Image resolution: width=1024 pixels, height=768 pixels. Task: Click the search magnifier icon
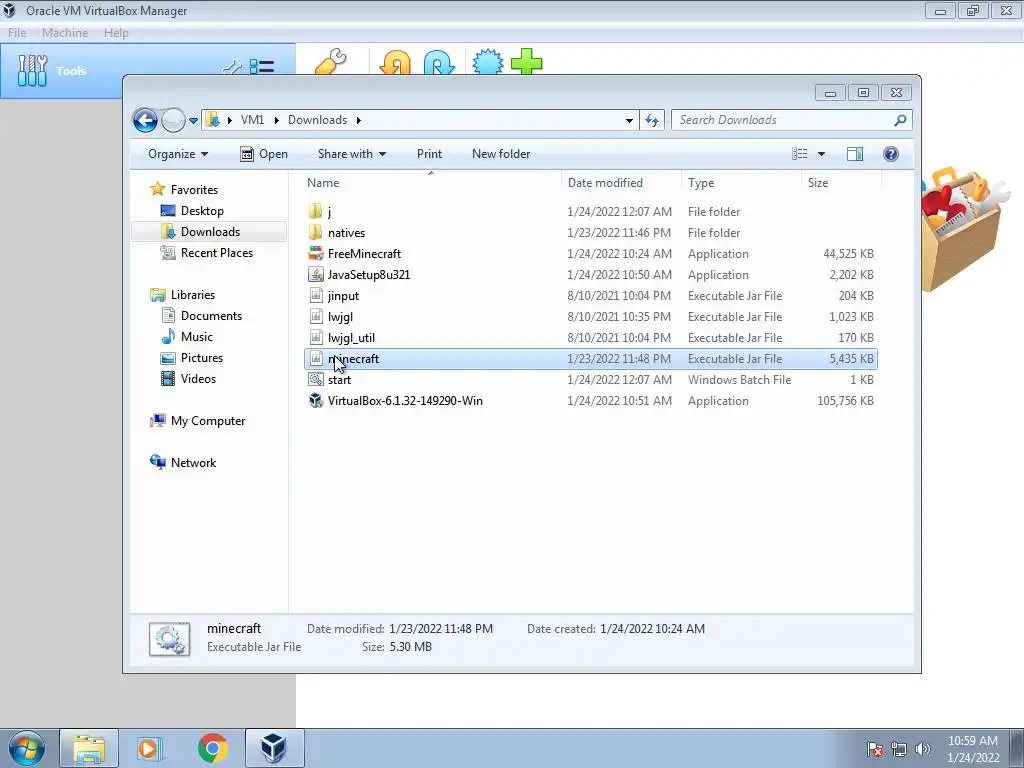(x=900, y=120)
